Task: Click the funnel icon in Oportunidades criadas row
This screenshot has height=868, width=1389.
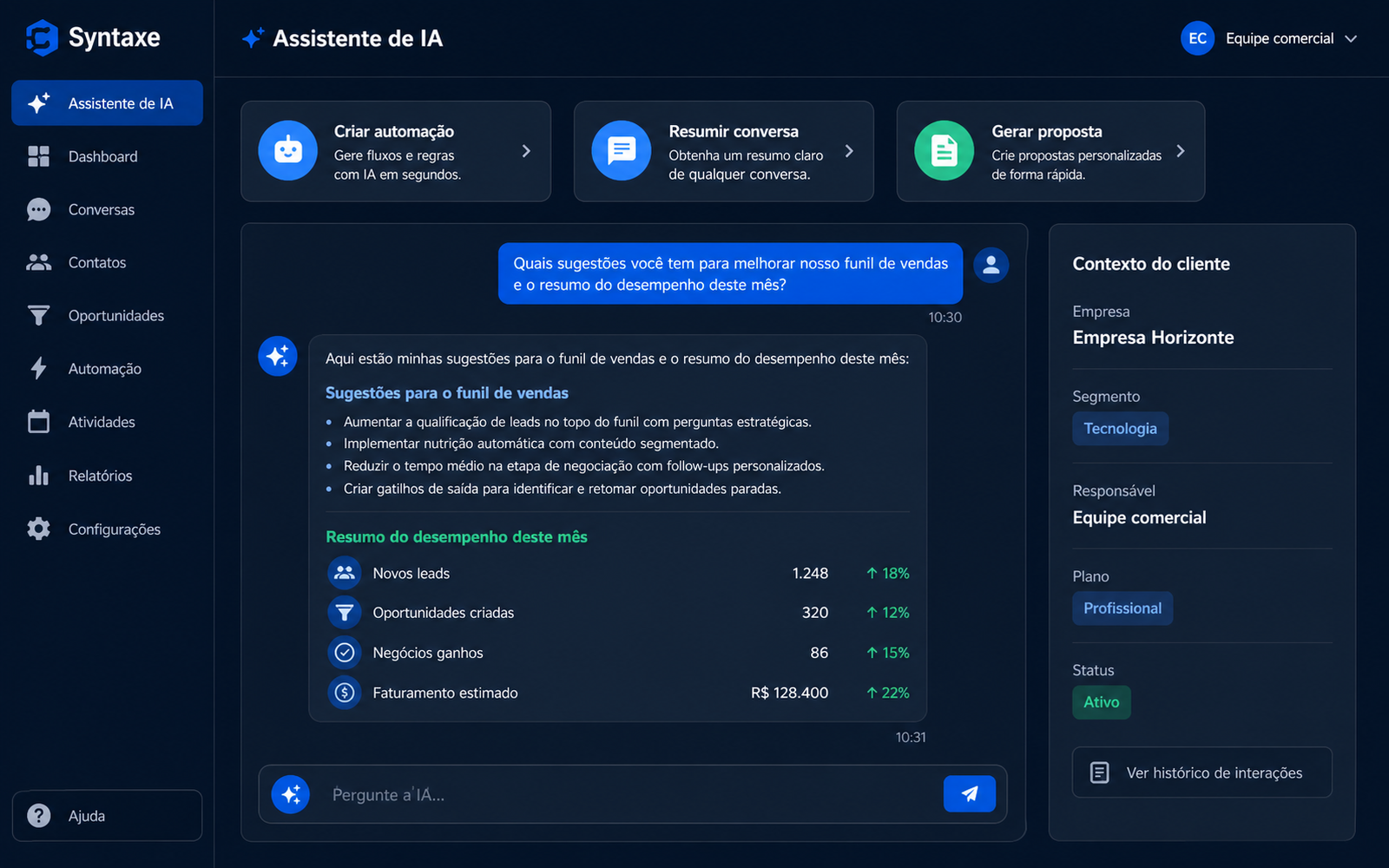Action: coord(345,613)
